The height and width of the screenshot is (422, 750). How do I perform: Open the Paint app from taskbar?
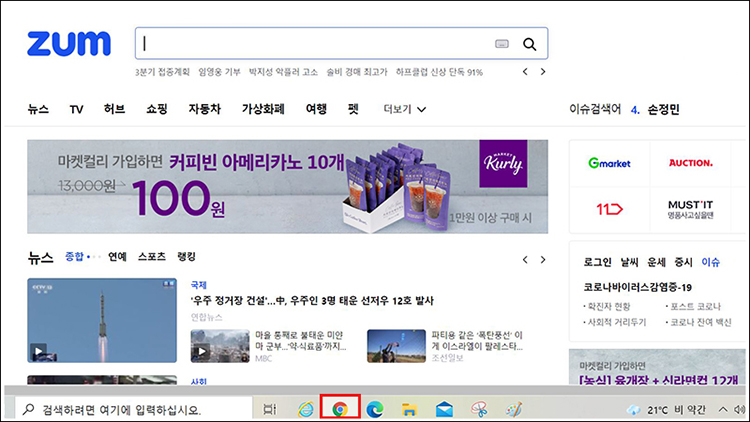tap(514, 410)
